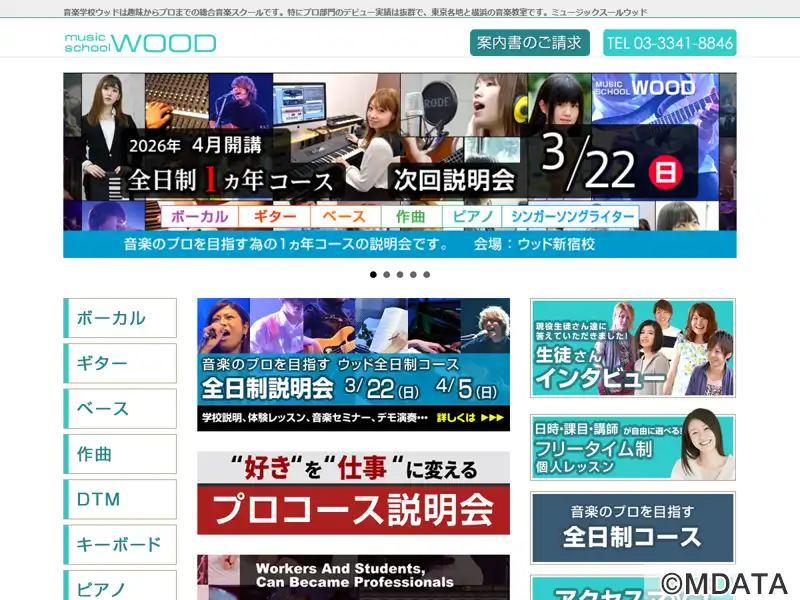
Task: Open the Workers And Students banner
Action: [x=354, y=578]
